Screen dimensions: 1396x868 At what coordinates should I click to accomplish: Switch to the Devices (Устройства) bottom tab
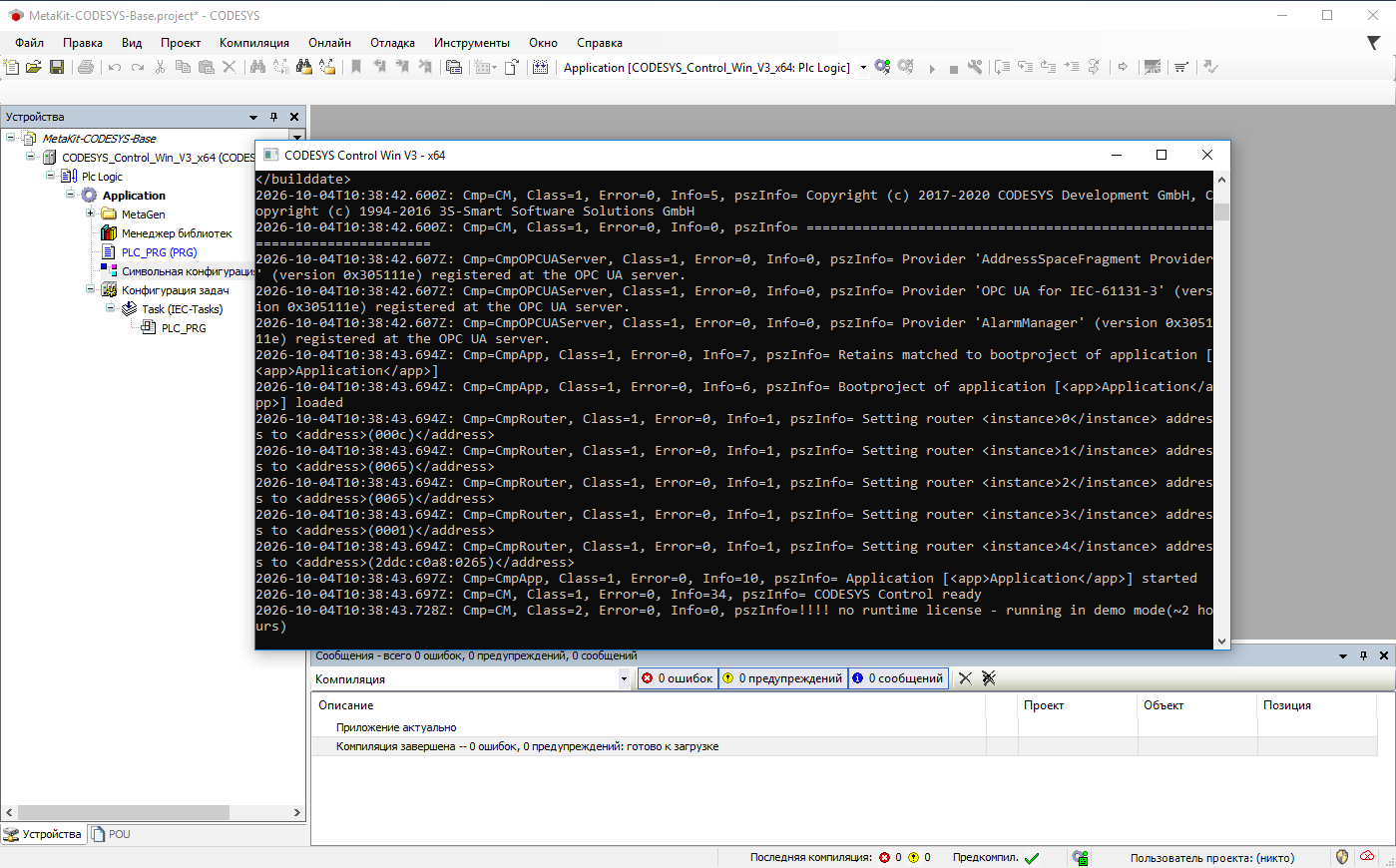[x=43, y=834]
